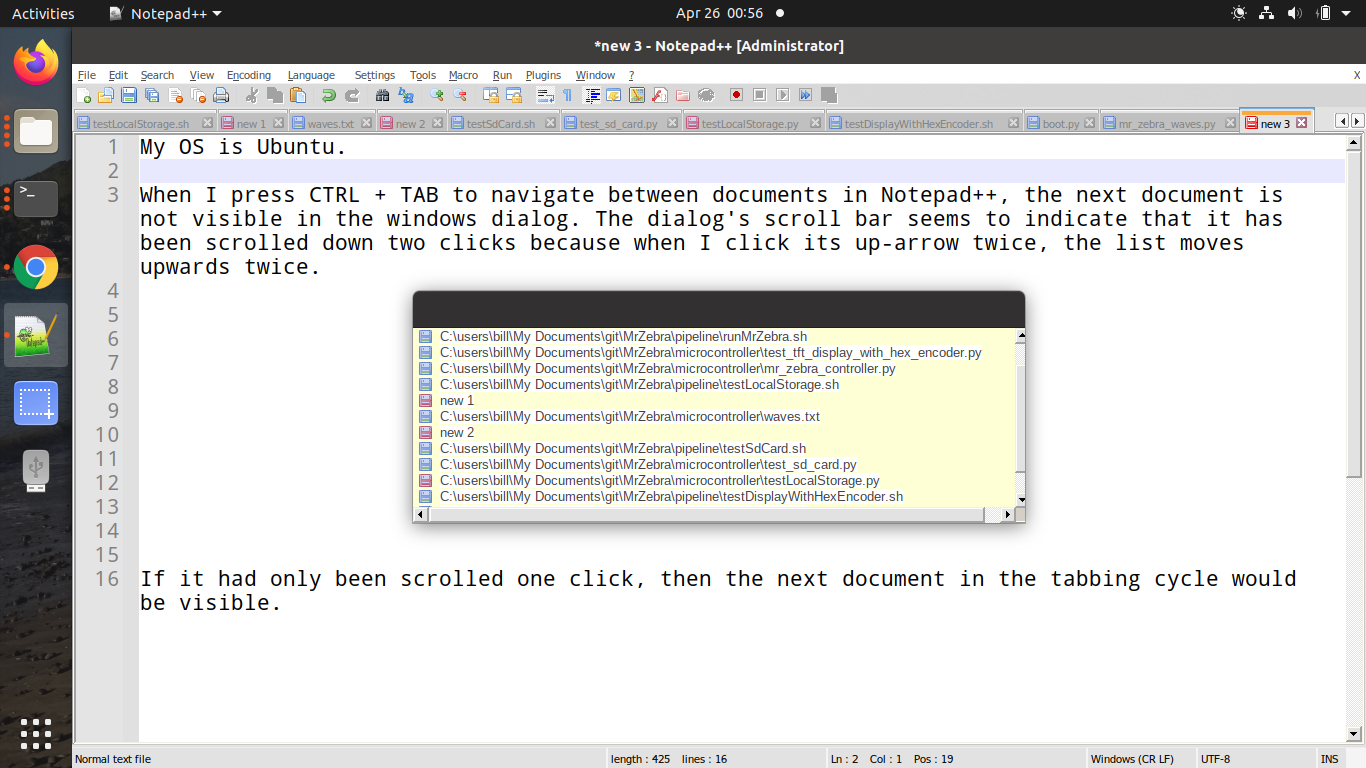
Task: Toggle synchronize vertical scrolling icon
Action: 491,95
